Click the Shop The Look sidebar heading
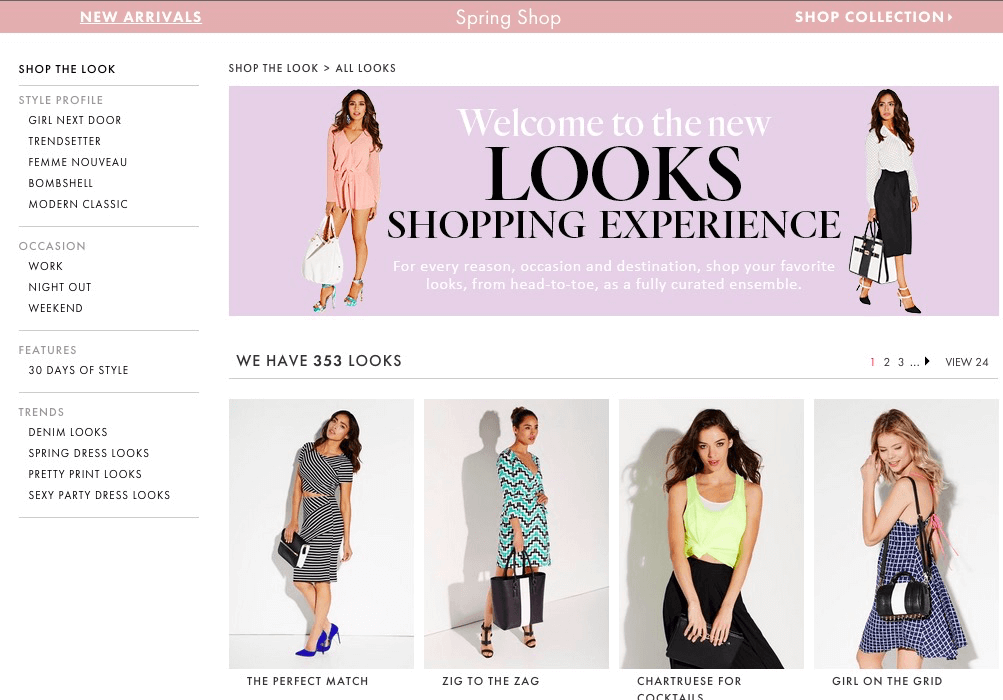Viewport: 1003px width, 700px height. 67,69
